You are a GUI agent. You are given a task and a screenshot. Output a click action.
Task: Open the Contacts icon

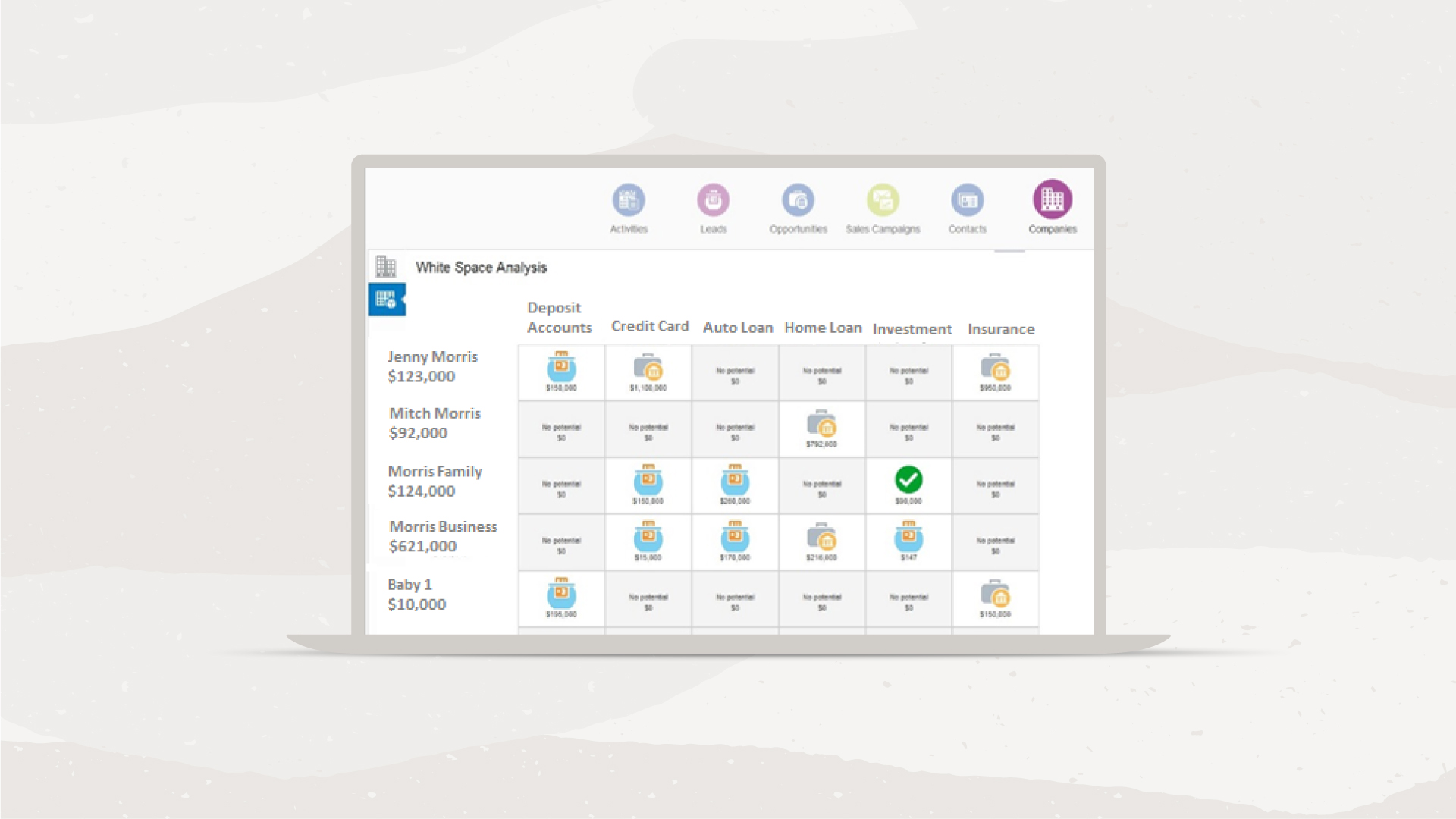coord(968,200)
